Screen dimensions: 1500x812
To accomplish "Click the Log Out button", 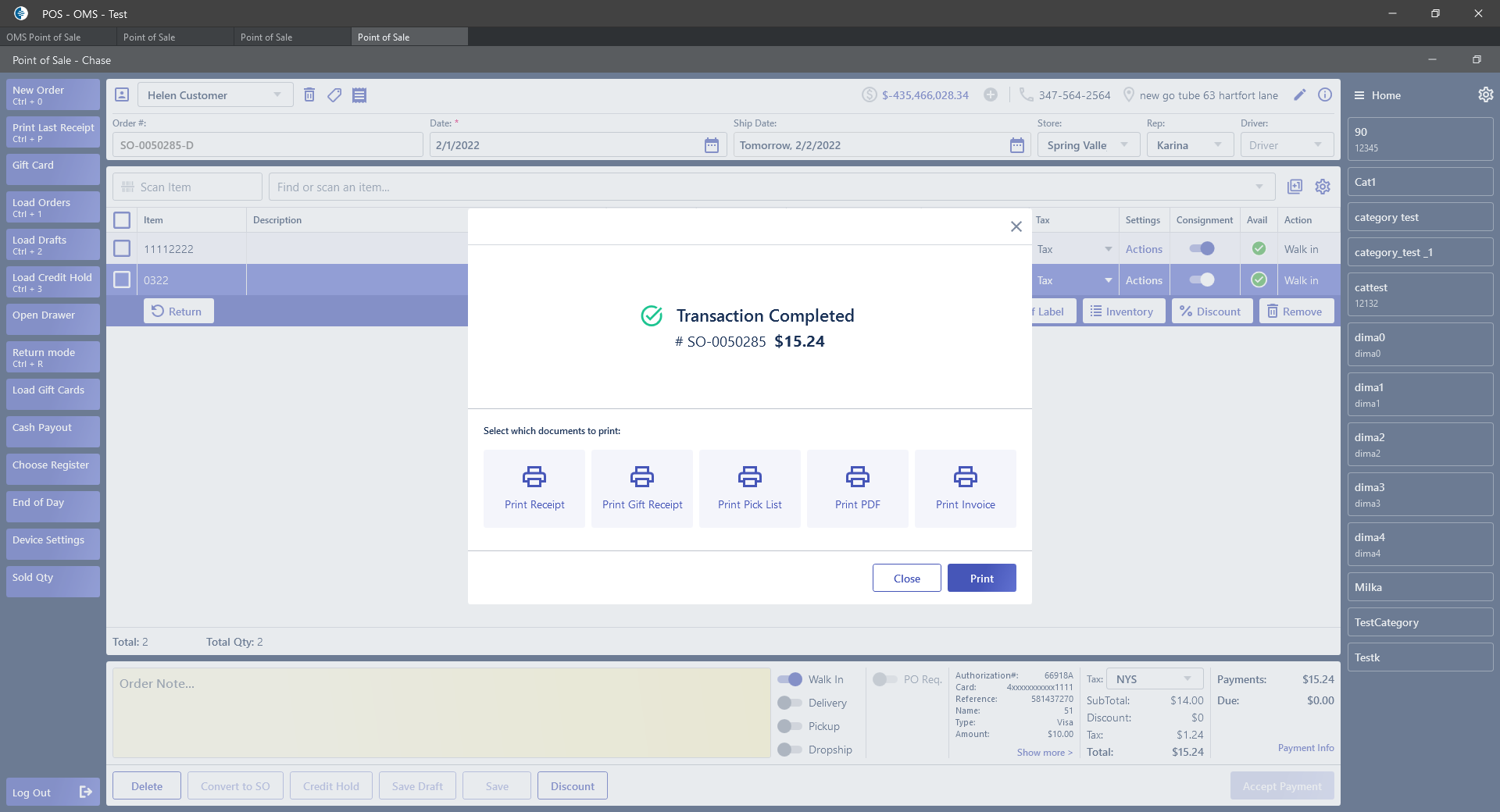I will point(53,792).
